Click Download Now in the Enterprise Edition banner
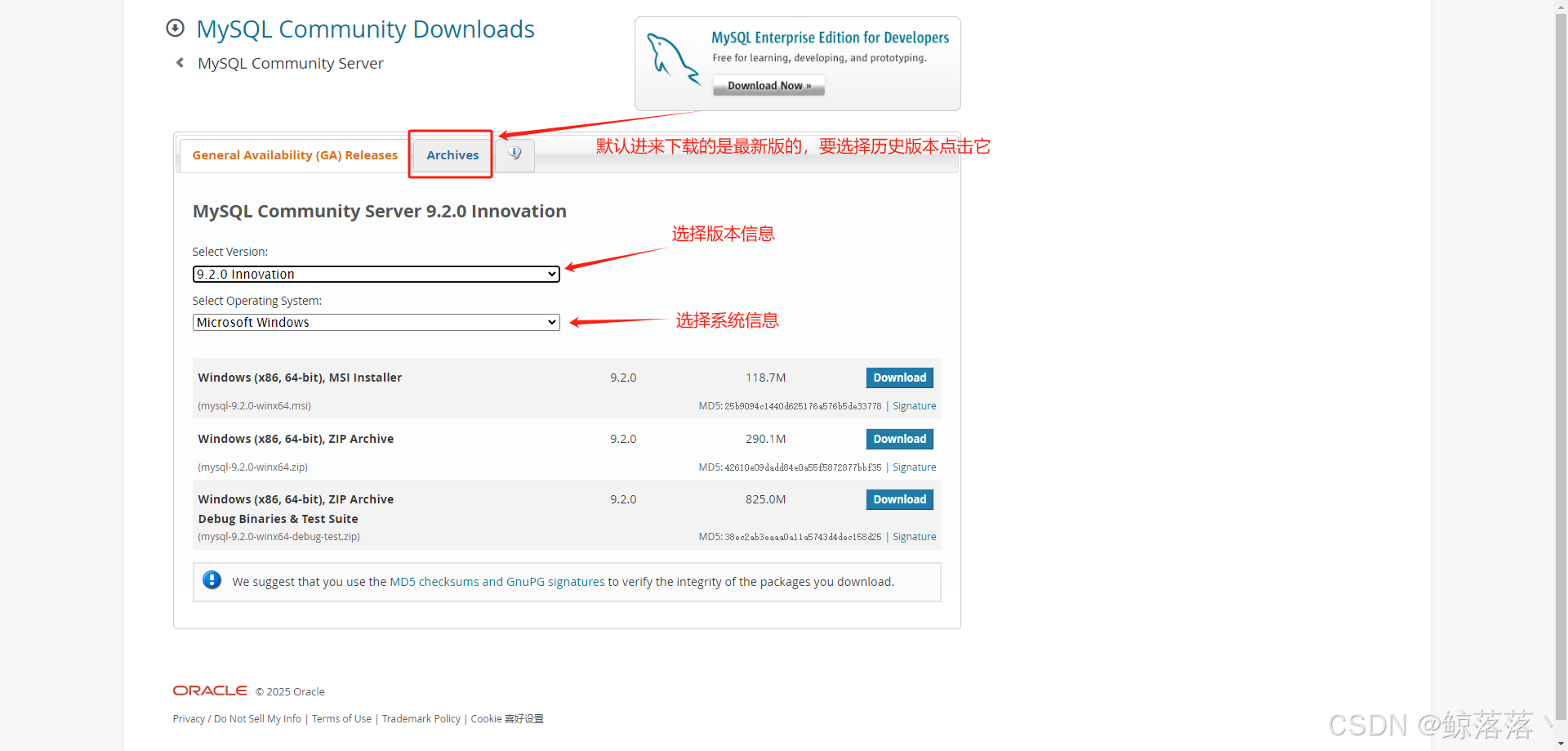This screenshot has width=1568, height=751. tap(768, 85)
